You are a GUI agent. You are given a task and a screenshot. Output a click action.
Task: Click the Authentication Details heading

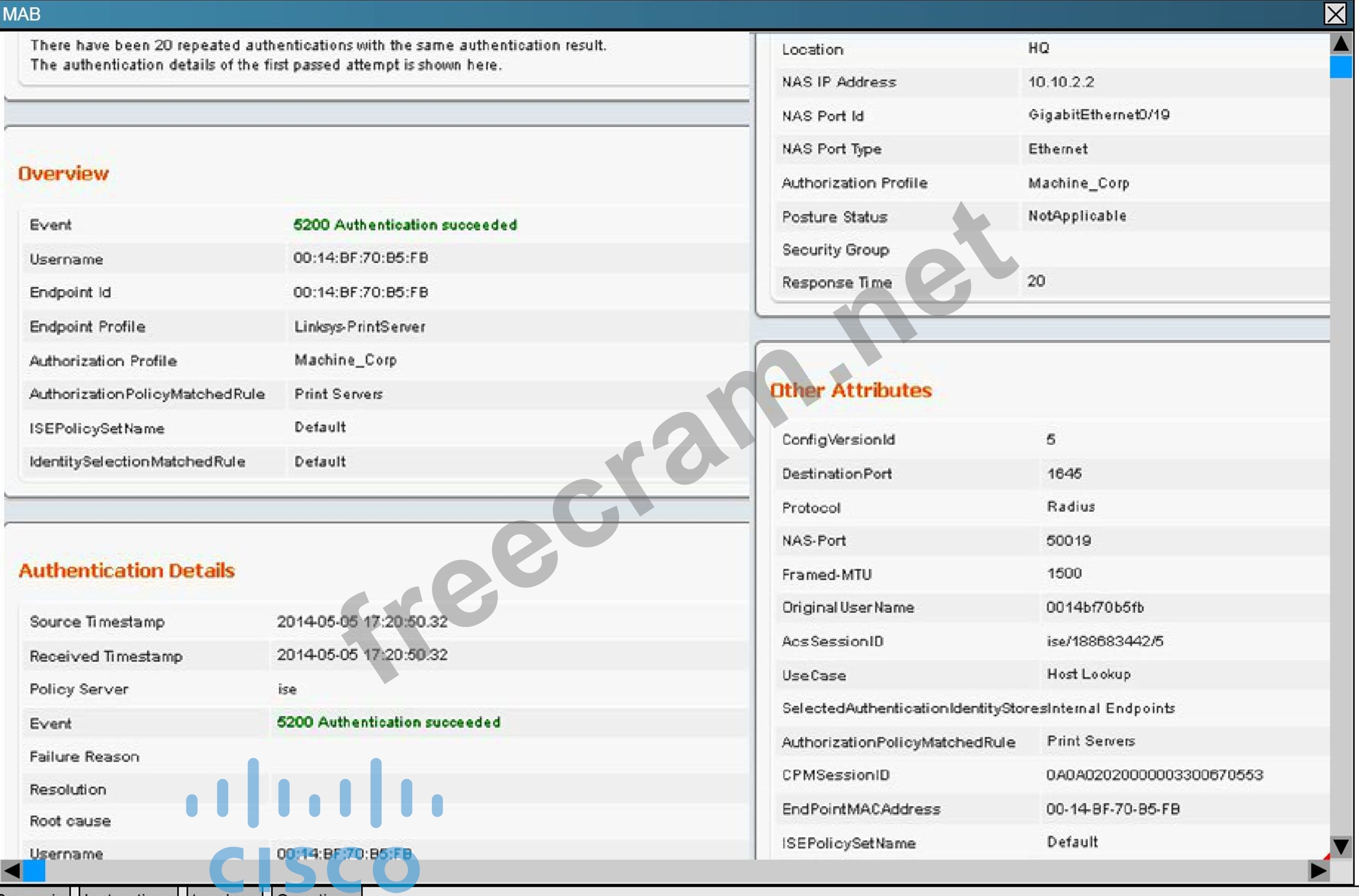tap(126, 570)
